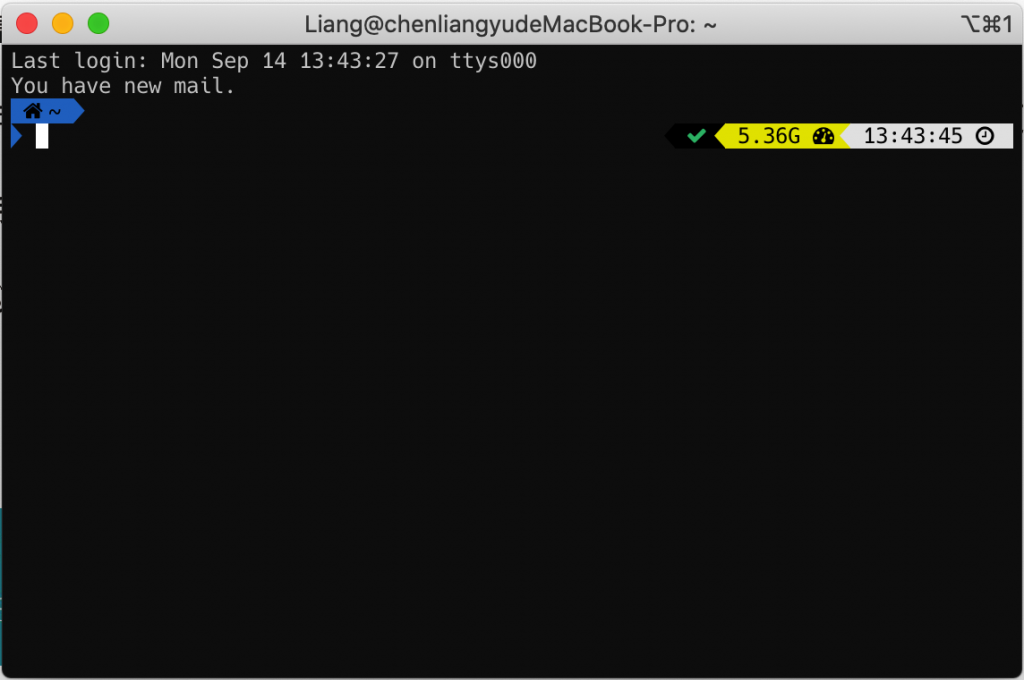
Task: Click the ttys000 terminal name text
Action: tap(493, 61)
